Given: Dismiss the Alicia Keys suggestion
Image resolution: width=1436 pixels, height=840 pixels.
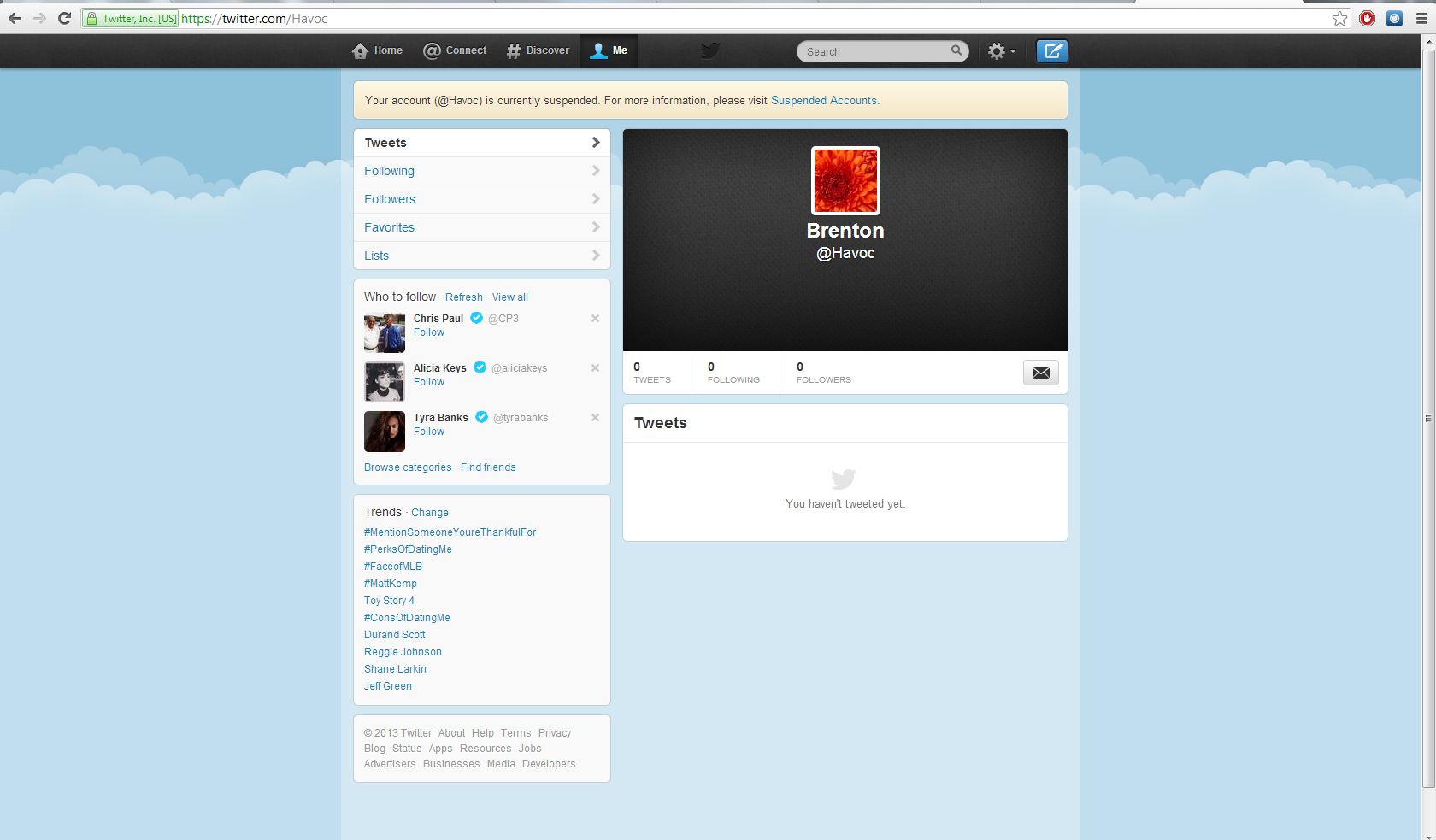Looking at the screenshot, I should (x=595, y=368).
